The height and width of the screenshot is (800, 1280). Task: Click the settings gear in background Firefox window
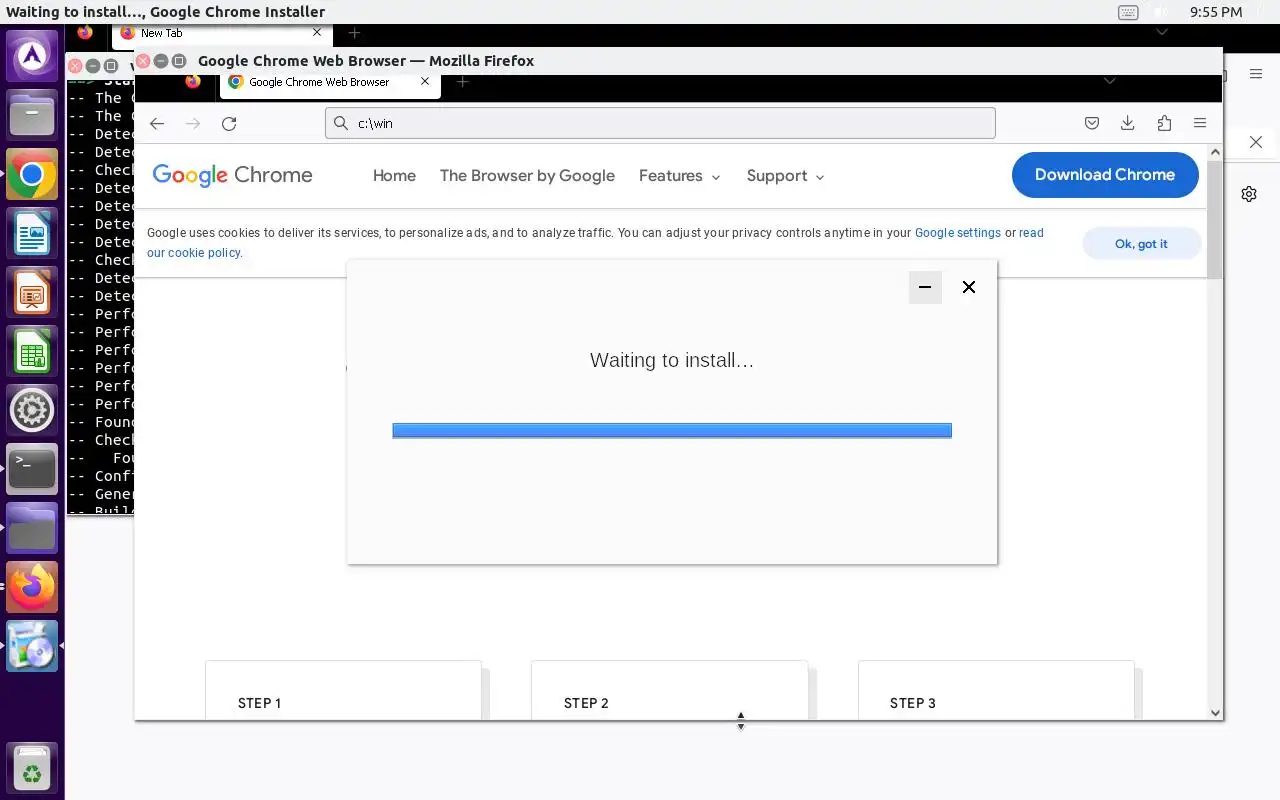[1249, 194]
